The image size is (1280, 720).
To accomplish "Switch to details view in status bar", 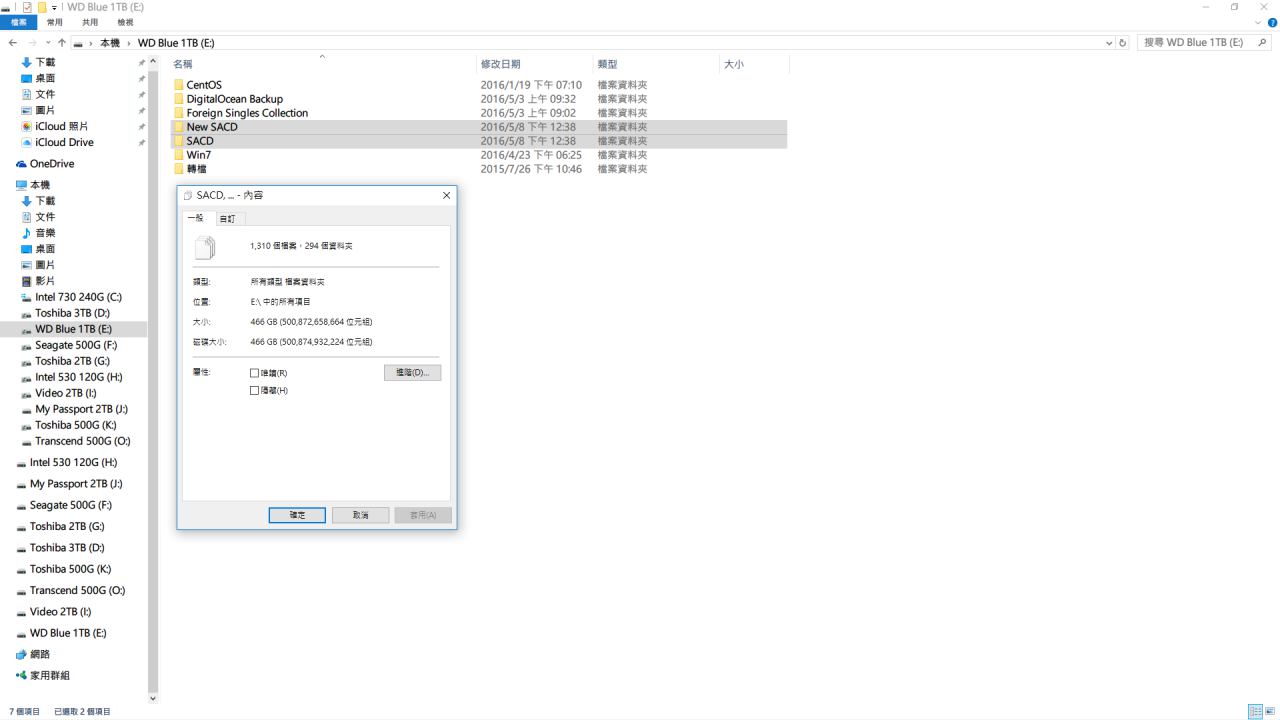I will tap(1256, 712).
